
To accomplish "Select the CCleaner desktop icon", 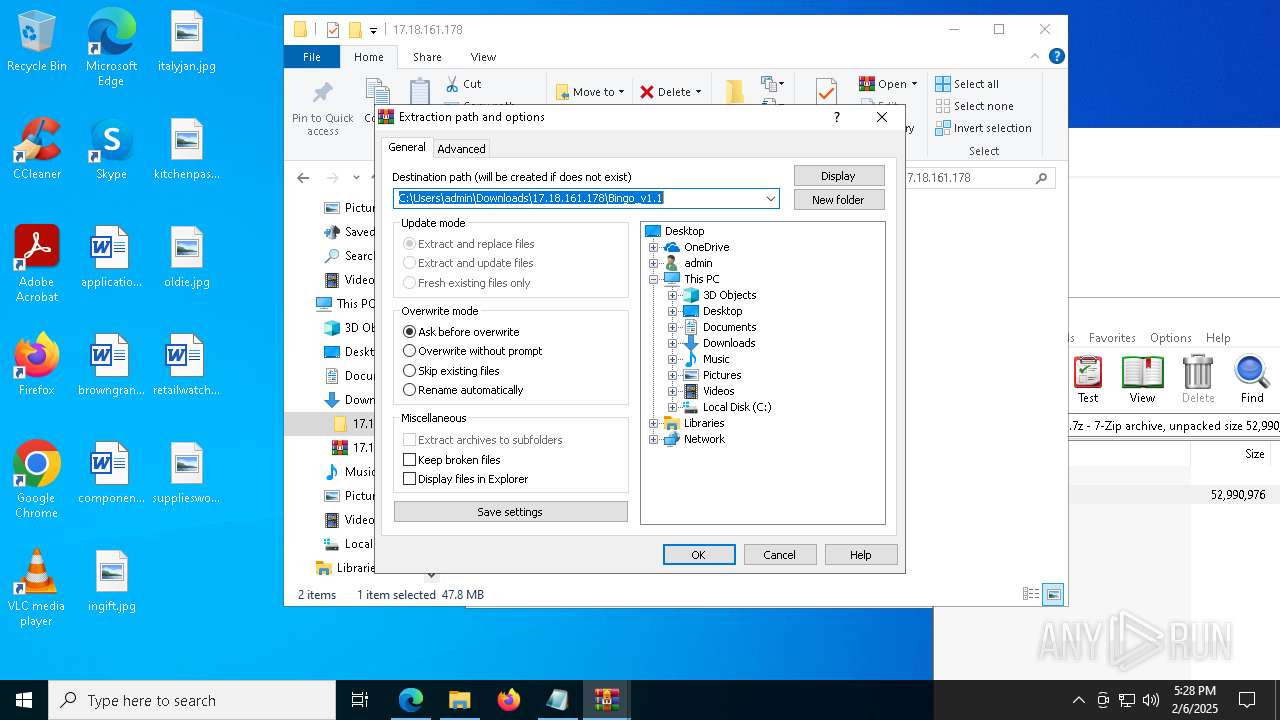I will pyautogui.click(x=37, y=149).
